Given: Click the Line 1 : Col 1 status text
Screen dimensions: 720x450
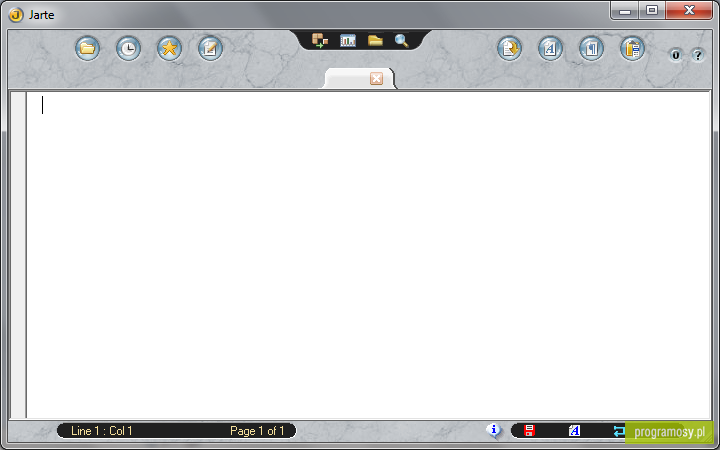Looking at the screenshot, I should point(101,431).
